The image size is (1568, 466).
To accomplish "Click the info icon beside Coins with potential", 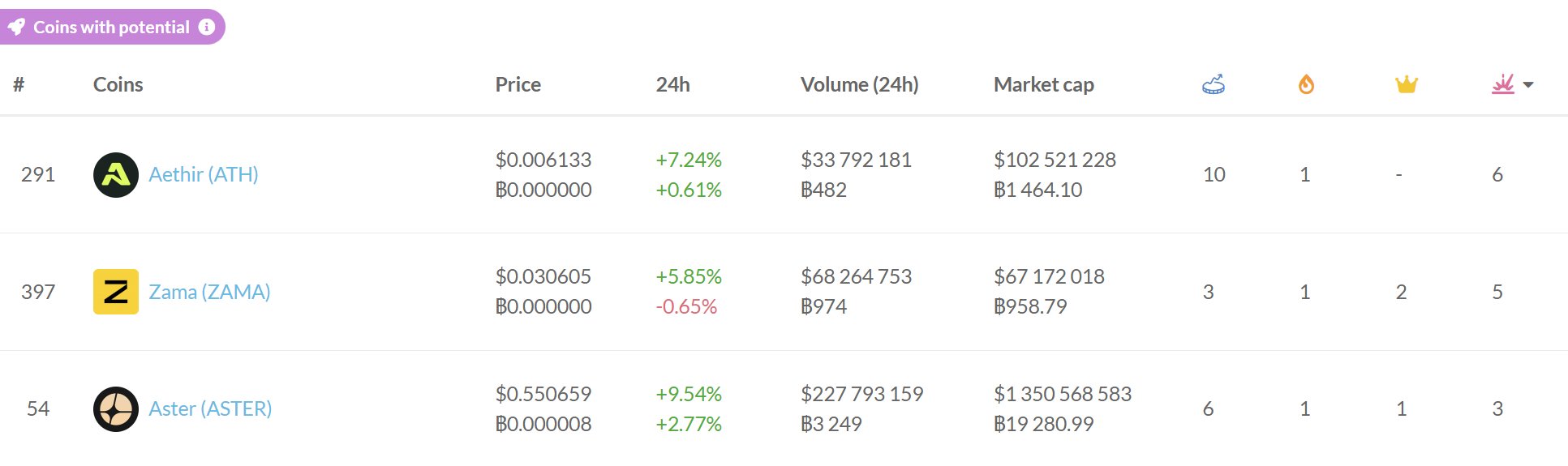I will [x=207, y=27].
